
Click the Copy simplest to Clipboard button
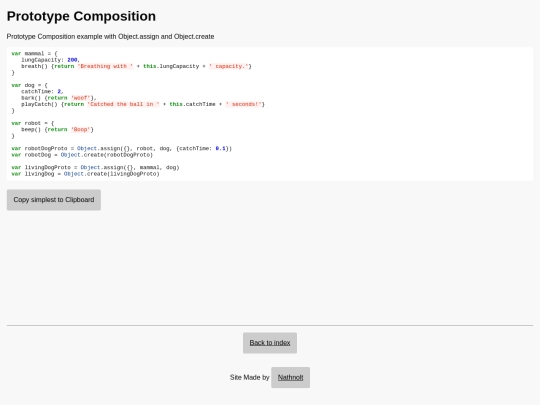54,200
